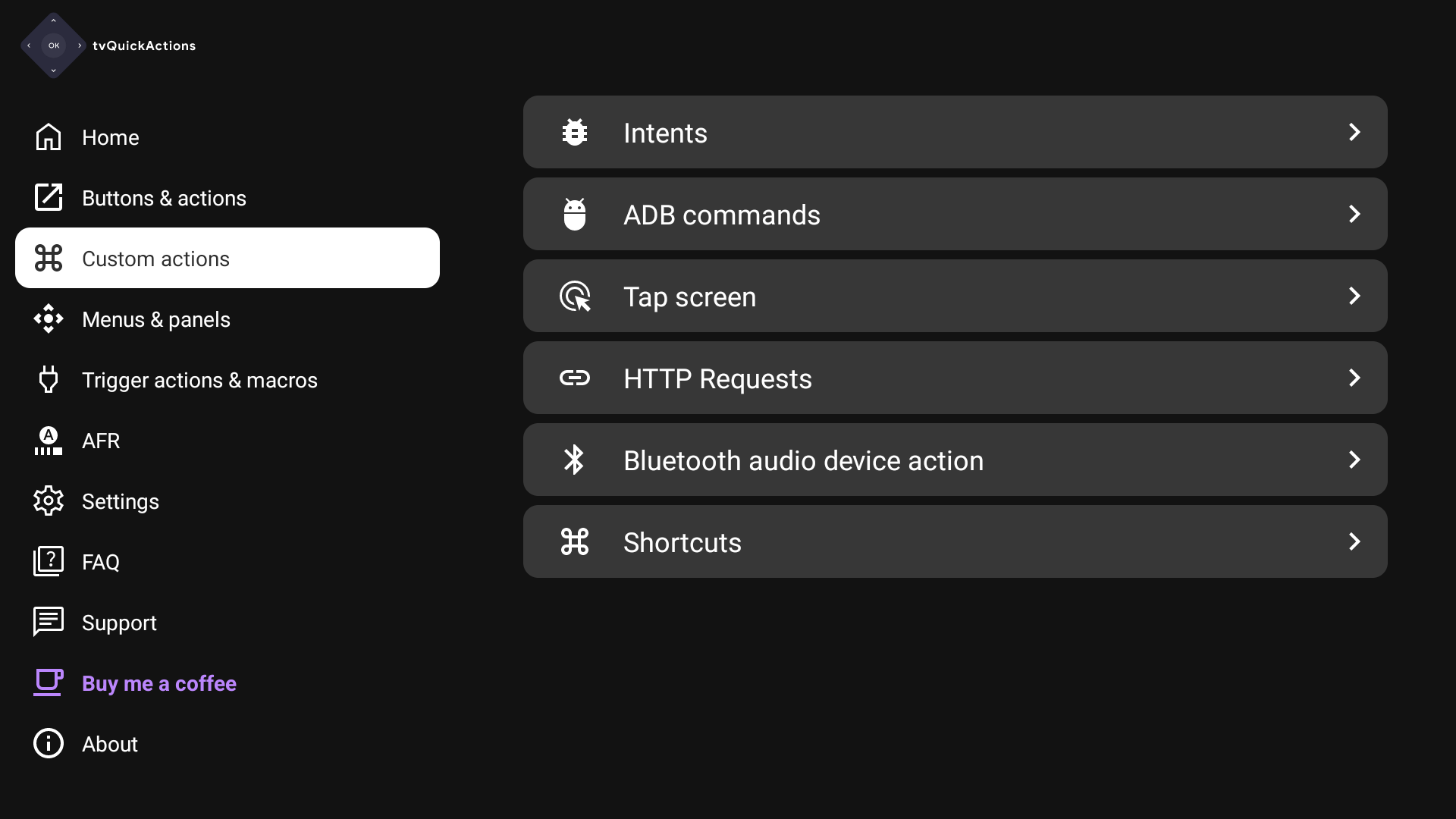
Task: Open ADB commands using the right arrow chevron
Action: click(1355, 214)
